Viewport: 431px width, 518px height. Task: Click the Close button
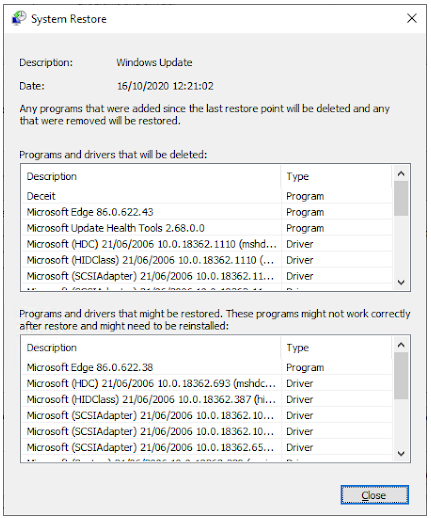point(374,495)
